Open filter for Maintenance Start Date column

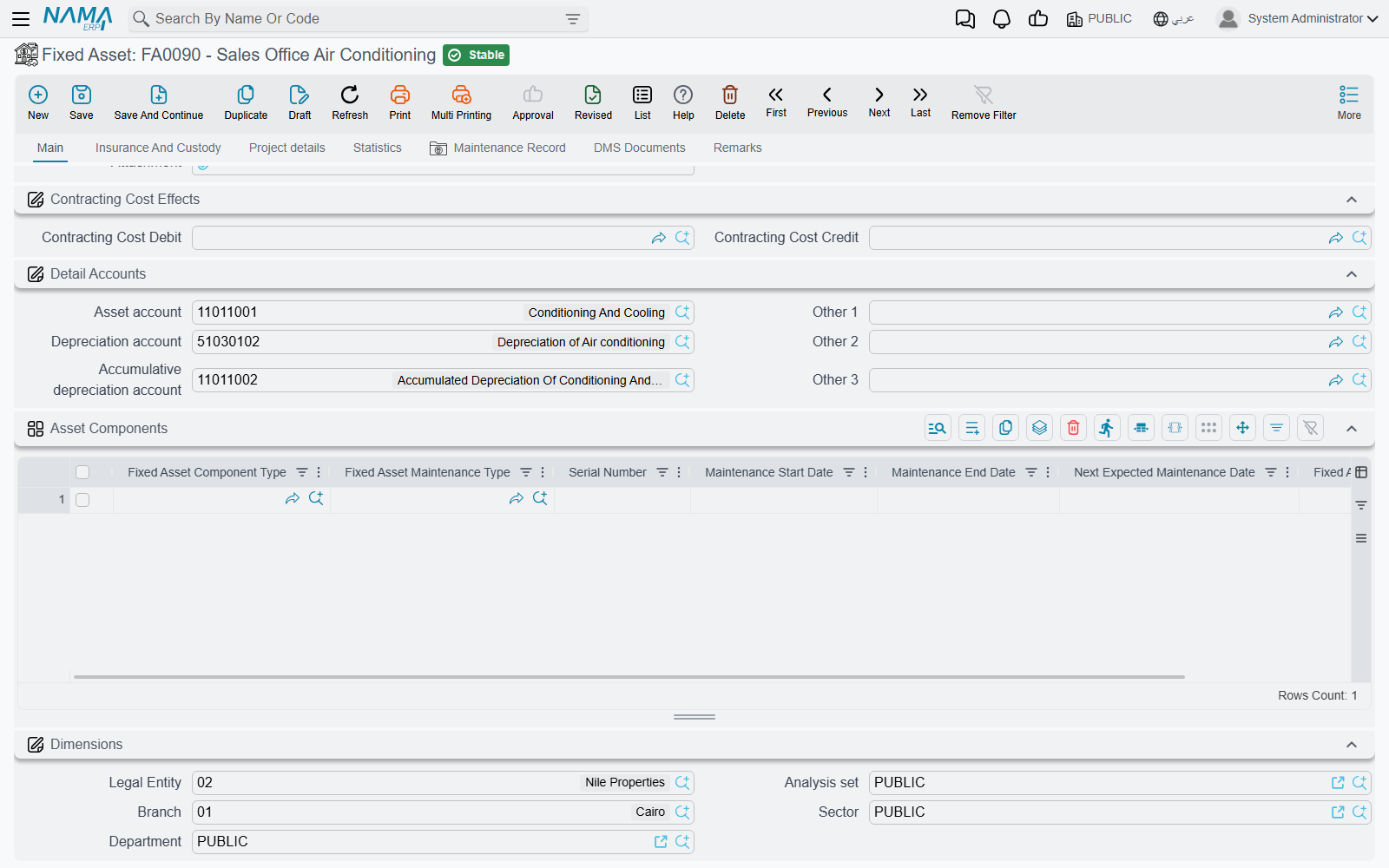849,472
